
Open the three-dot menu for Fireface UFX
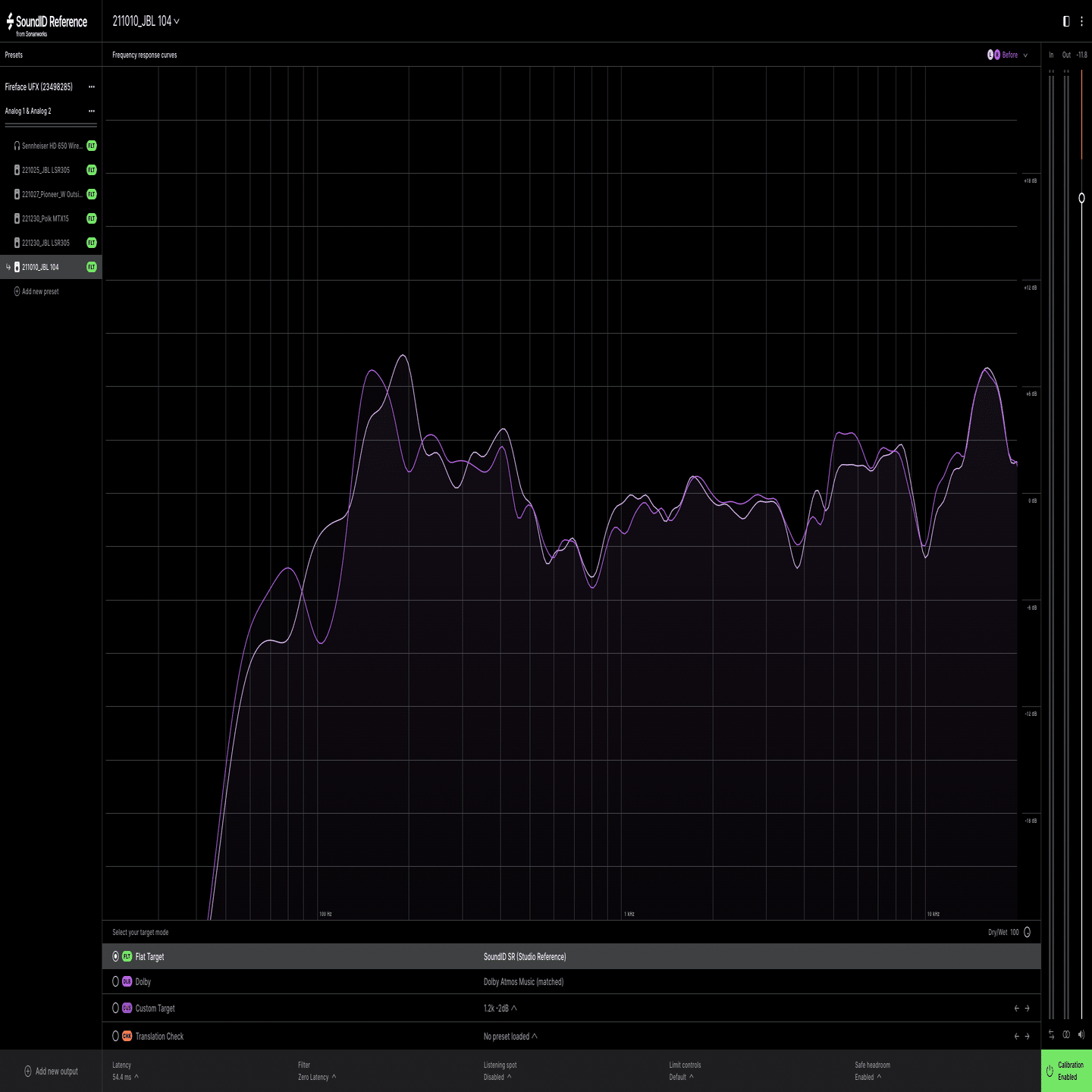[x=92, y=86]
